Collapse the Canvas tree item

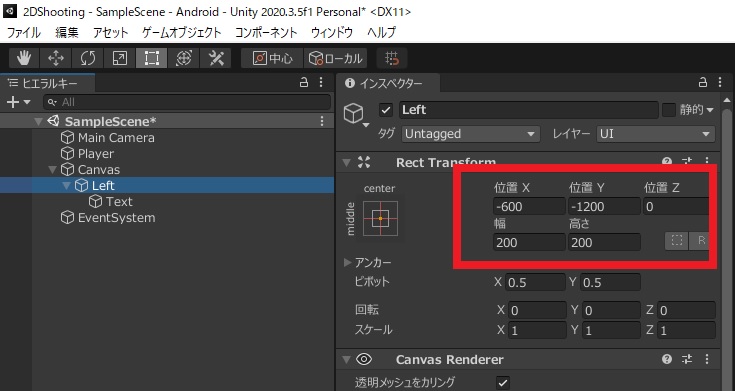(52, 170)
